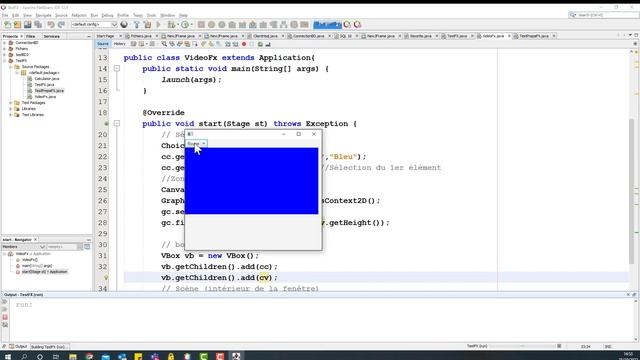This screenshot has height=360, width=640.
Task: Click the Search field in title area
Action: pyautogui.click(x=603, y=15)
